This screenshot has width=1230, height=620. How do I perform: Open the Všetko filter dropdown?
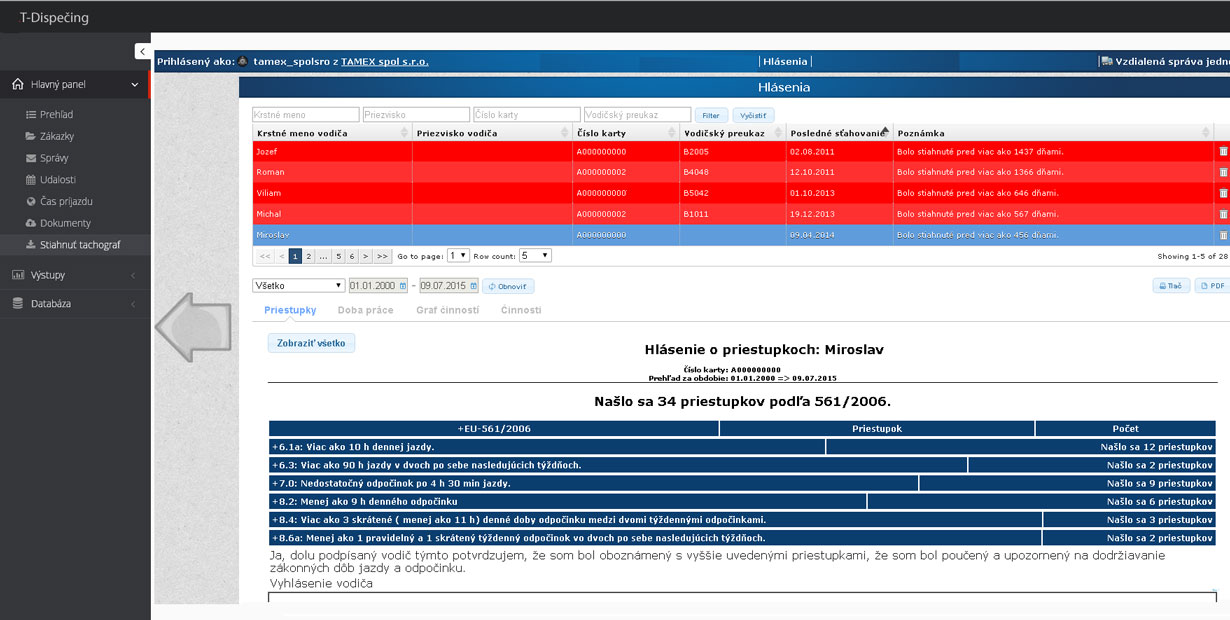click(298, 286)
